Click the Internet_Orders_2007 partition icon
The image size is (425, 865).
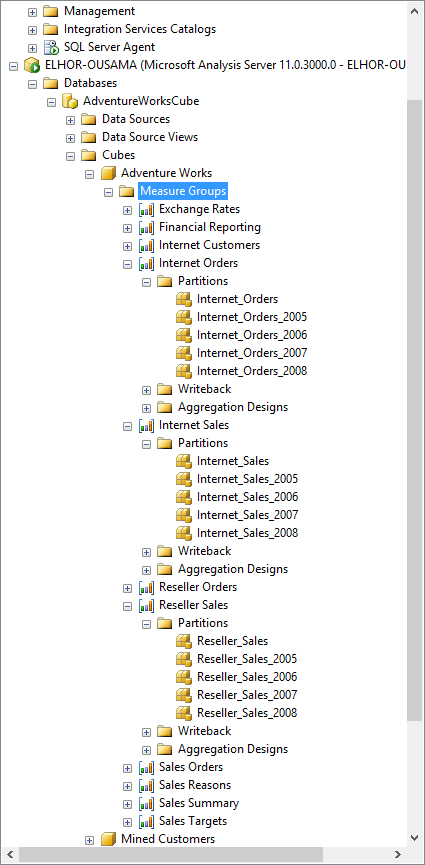point(183,353)
